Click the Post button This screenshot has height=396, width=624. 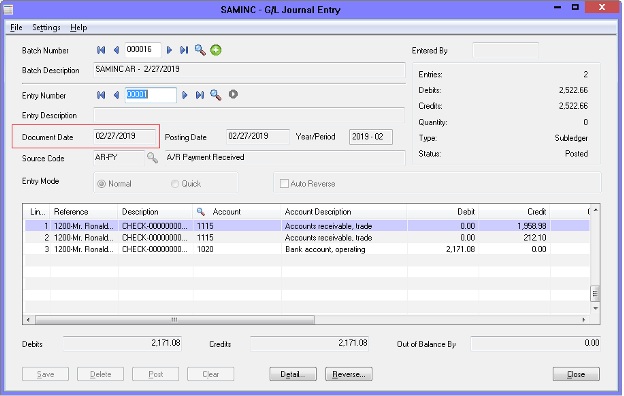pyautogui.click(x=156, y=374)
